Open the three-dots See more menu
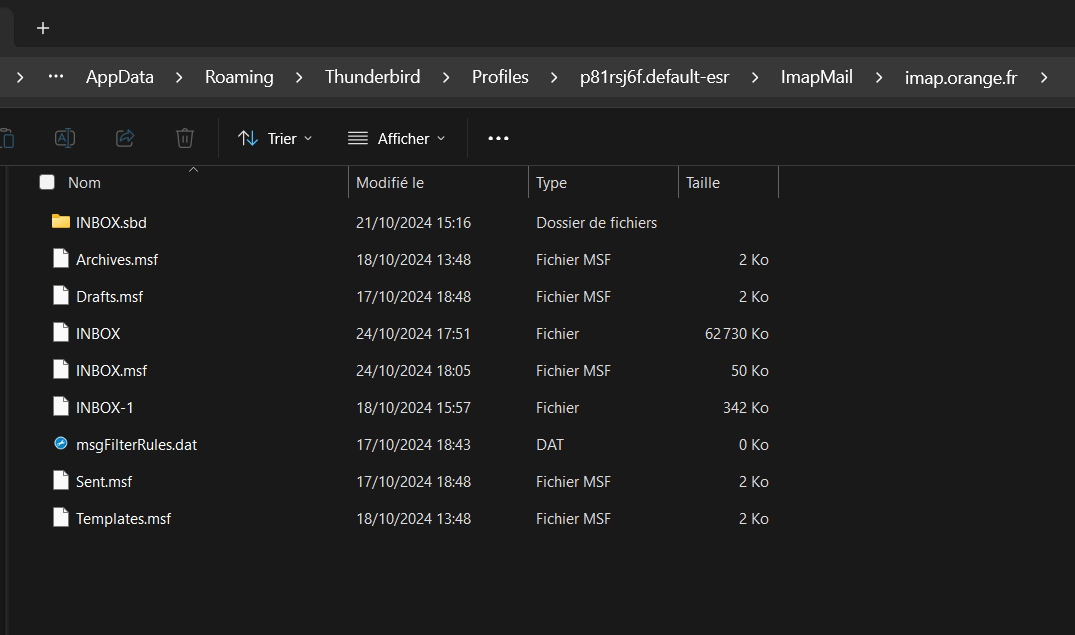1075x635 pixels. [x=498, y=138]
